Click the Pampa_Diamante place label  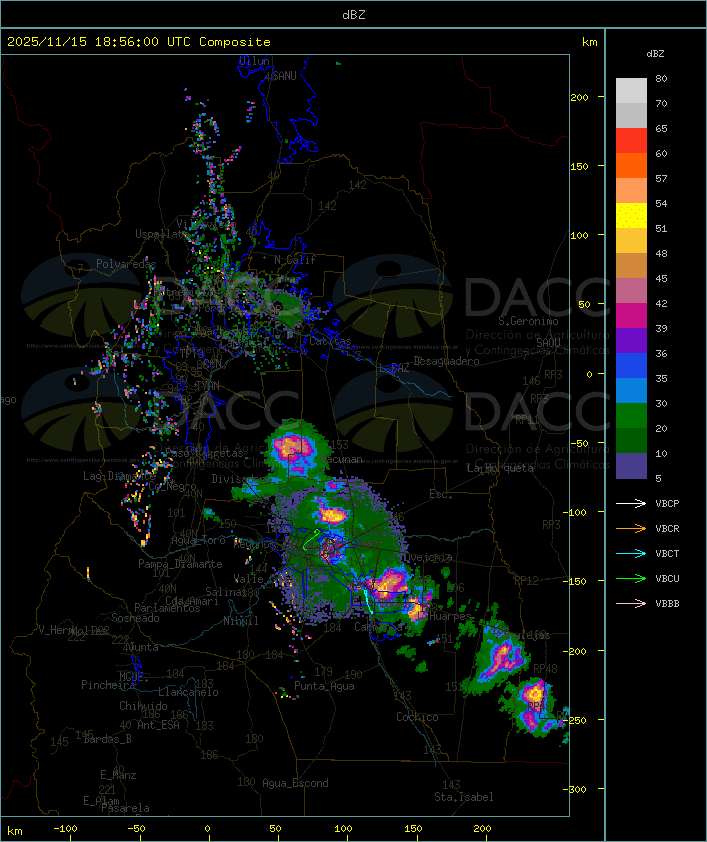pyautogui.click(x=180, y=564)
